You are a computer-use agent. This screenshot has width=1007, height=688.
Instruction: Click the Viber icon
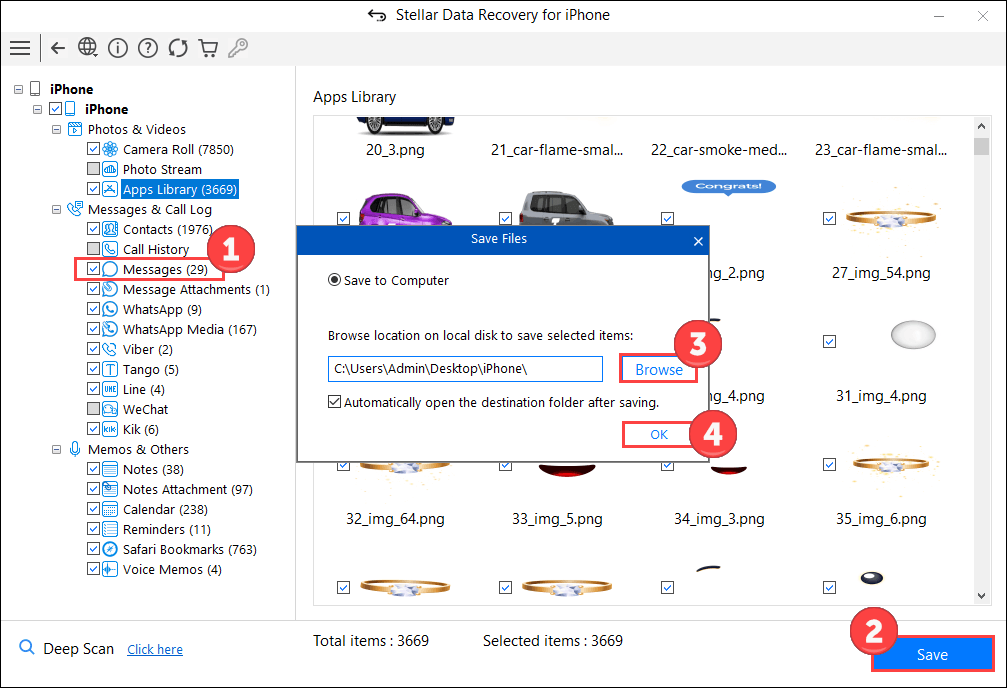point(110,349)
